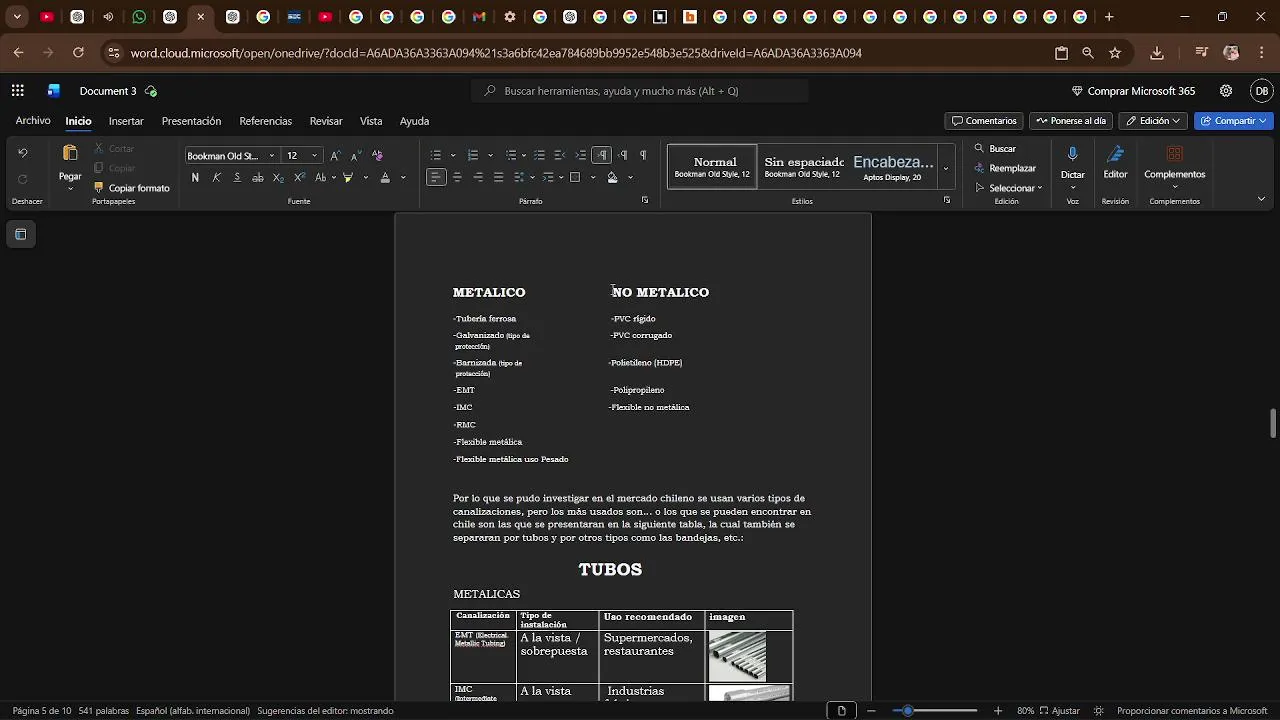Click the text highlight color marker
The height and width of the screenshot is (720, 1280).
pos(348,177)
